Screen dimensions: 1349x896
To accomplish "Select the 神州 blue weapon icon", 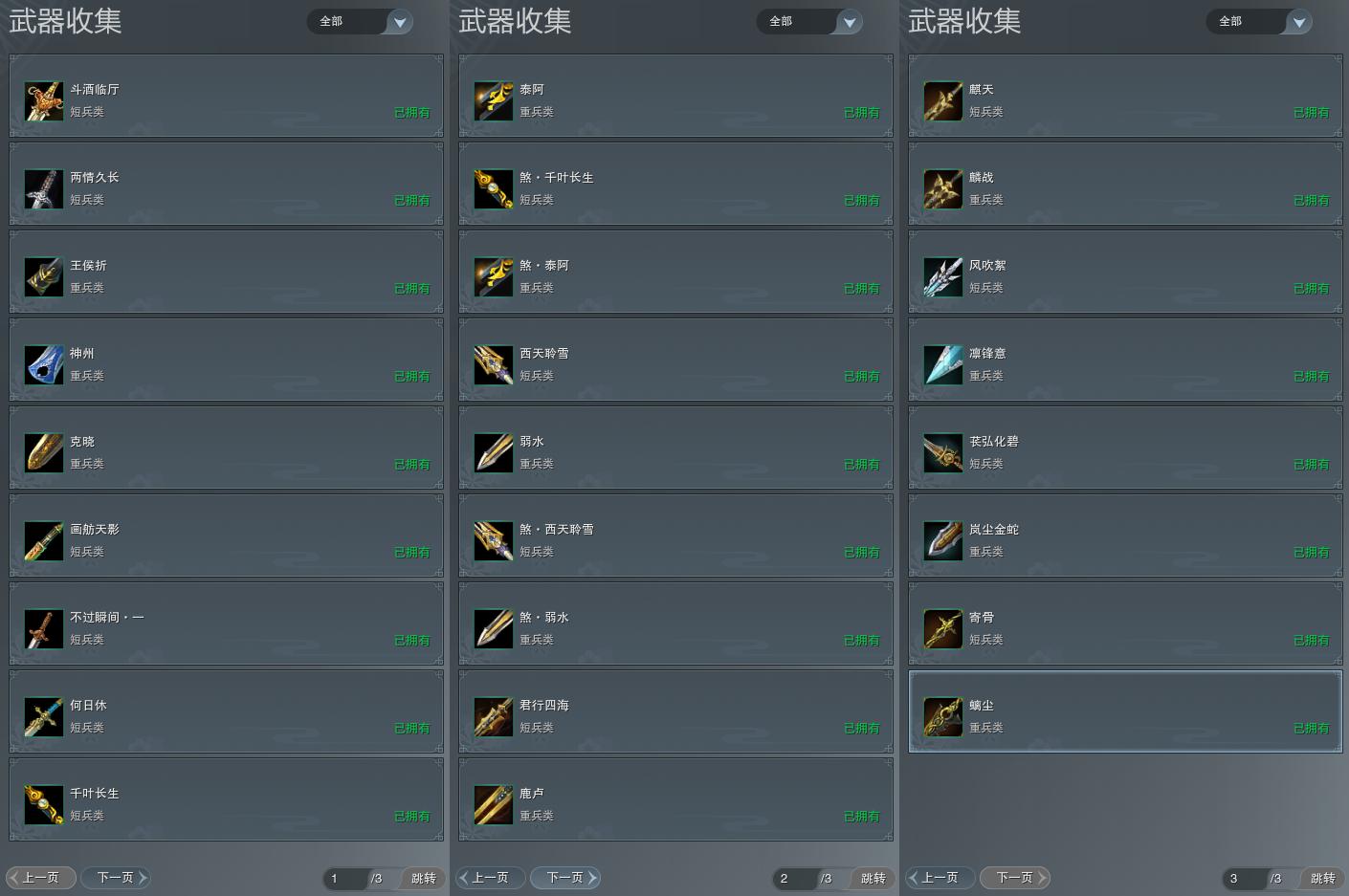I will [44, 365].
